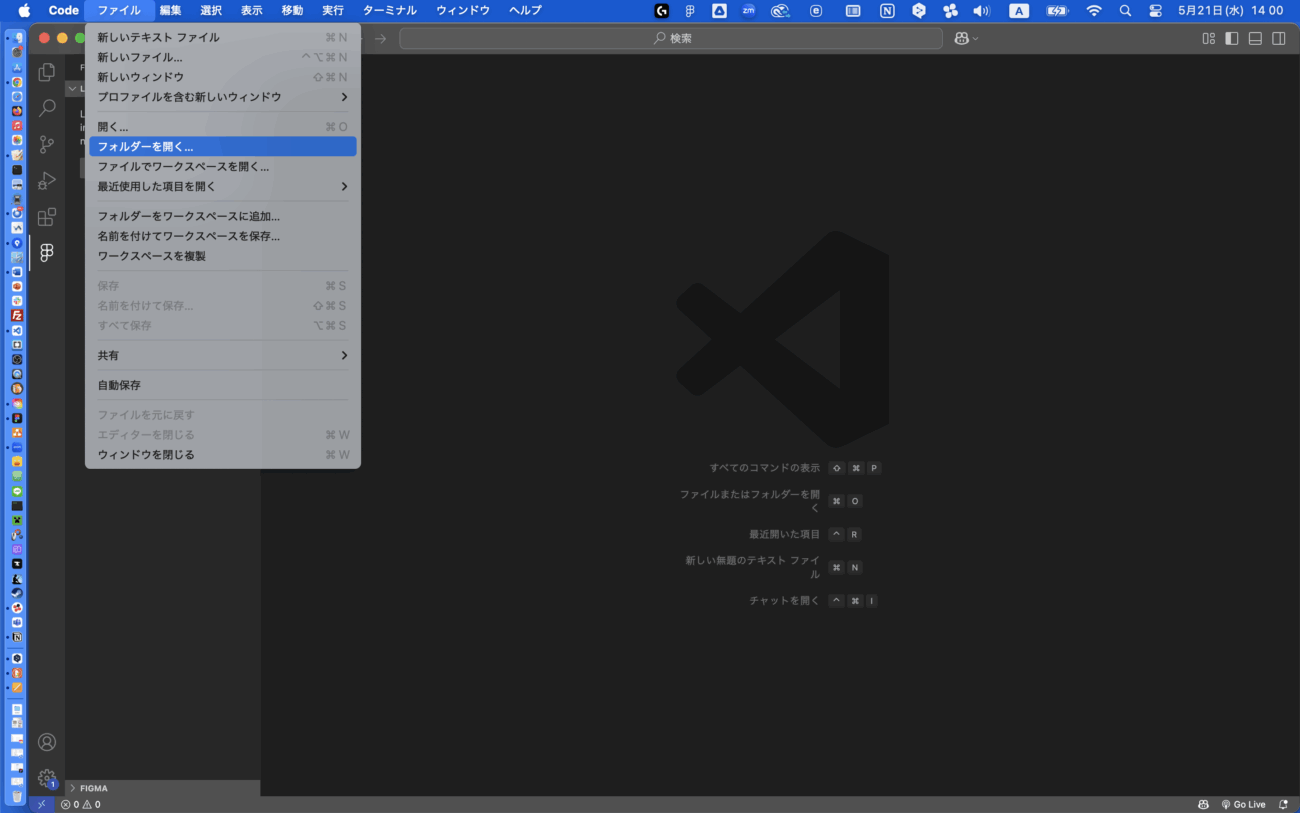The width and height of the screenshot is (1300, 813).
Task: Click the Accounts icon in activity bar
Action: pos(46,742)
